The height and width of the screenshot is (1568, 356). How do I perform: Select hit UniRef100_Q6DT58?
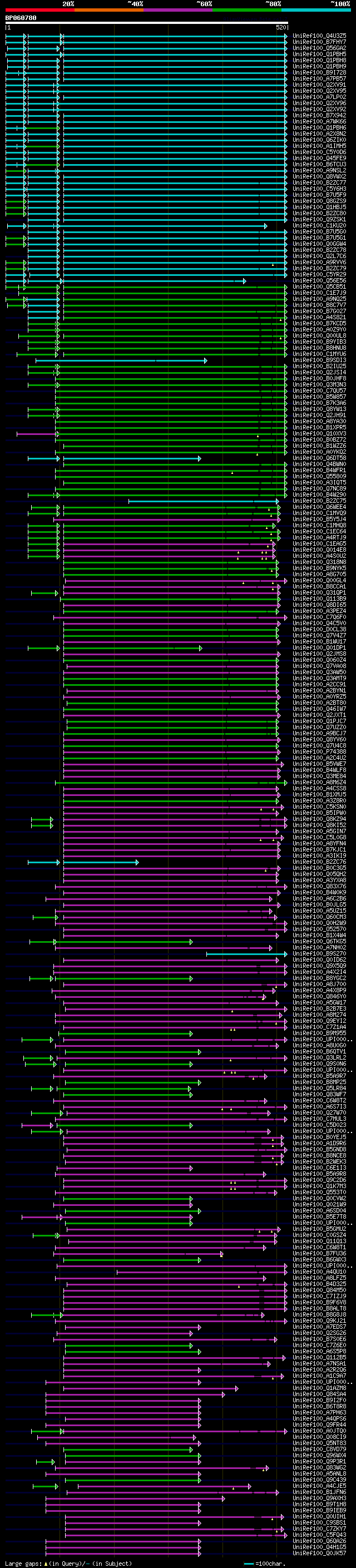click(319, 458)
